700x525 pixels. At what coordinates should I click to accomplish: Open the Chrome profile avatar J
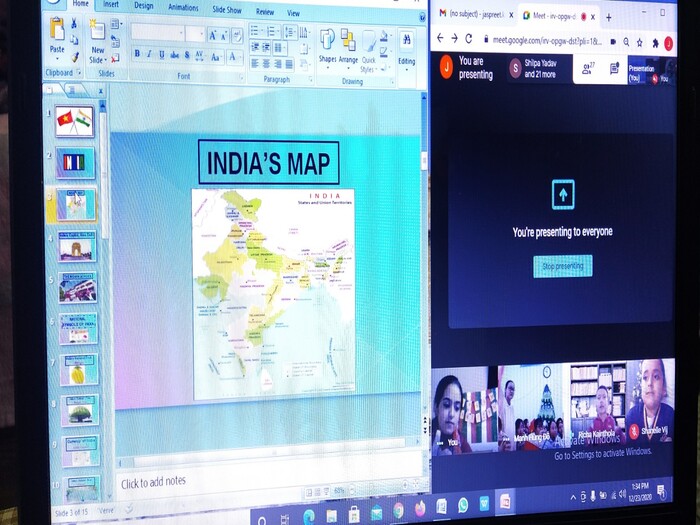[668, 43]
